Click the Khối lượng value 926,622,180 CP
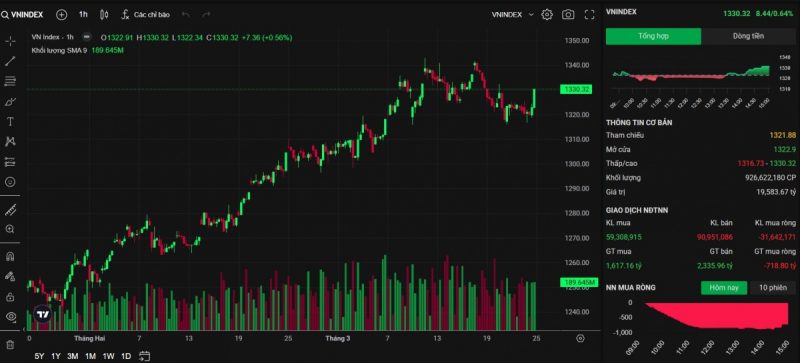Image resolution: width=800 pixels, height=363 pixels. (770, 178)
